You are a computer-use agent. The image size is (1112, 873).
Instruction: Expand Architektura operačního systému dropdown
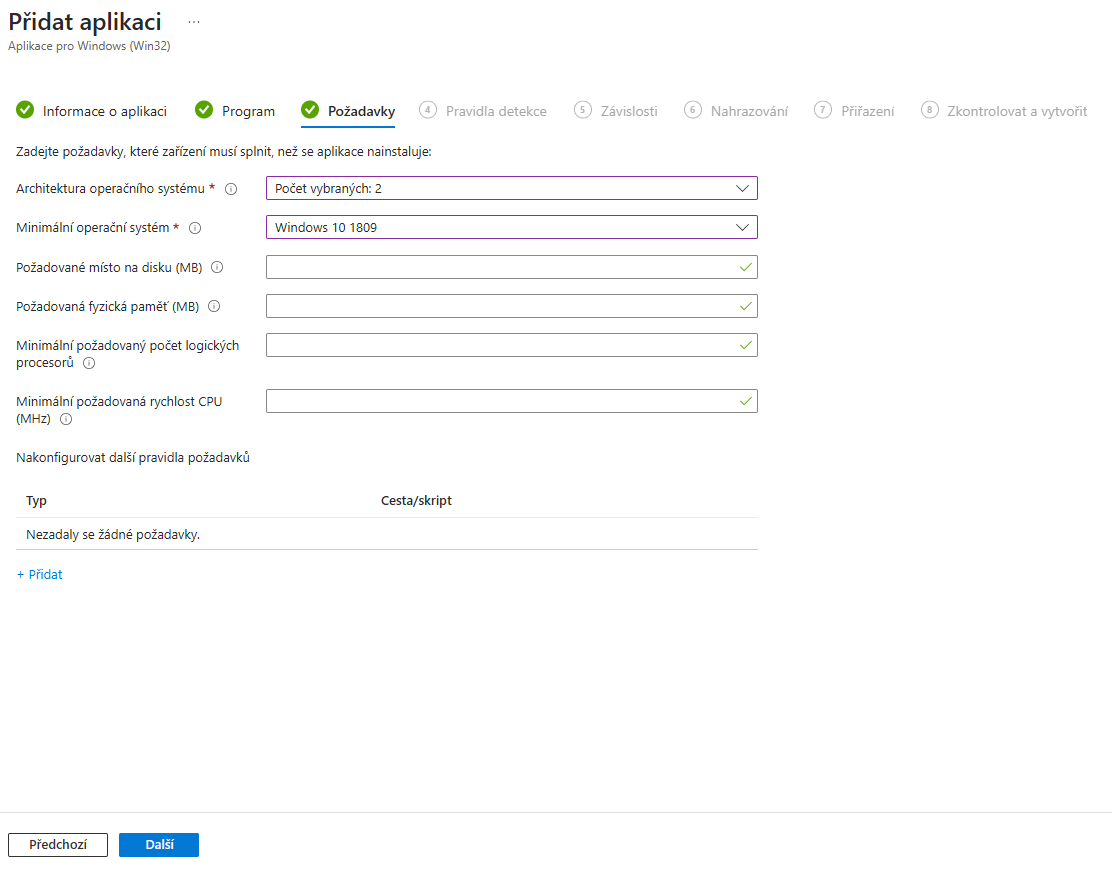pyautogui.click(x=511, y=188)
